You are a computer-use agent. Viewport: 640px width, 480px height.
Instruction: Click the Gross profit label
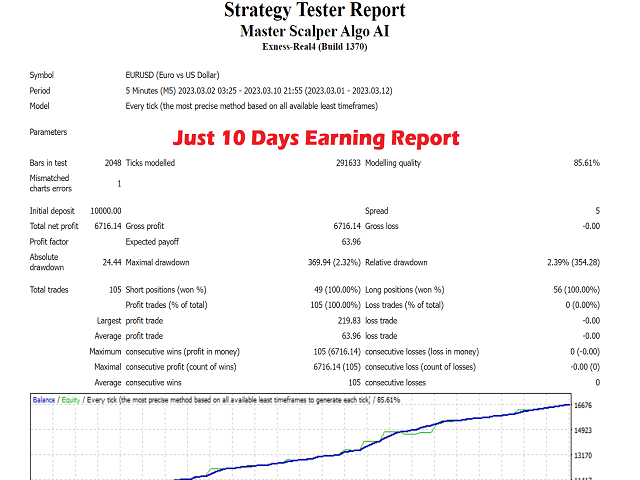pos(144,226)
